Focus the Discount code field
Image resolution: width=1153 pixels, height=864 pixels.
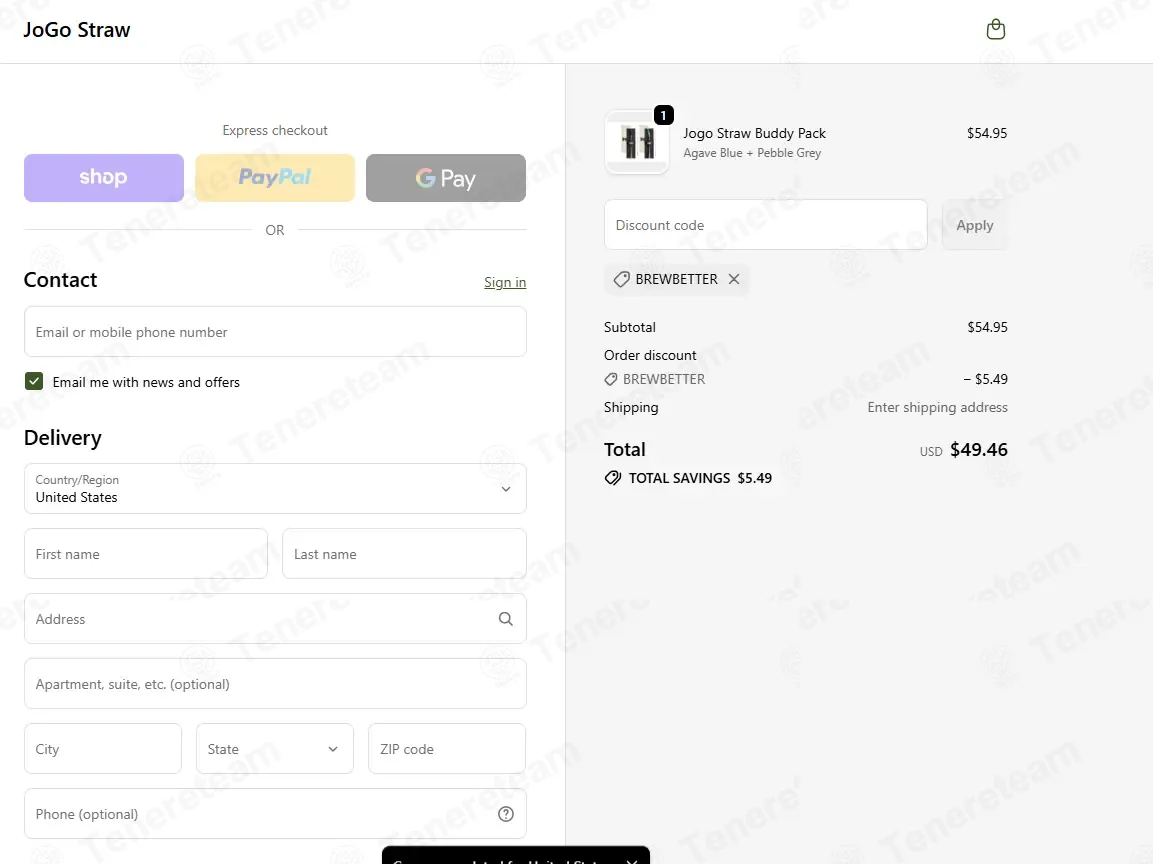tap(765, 225)
